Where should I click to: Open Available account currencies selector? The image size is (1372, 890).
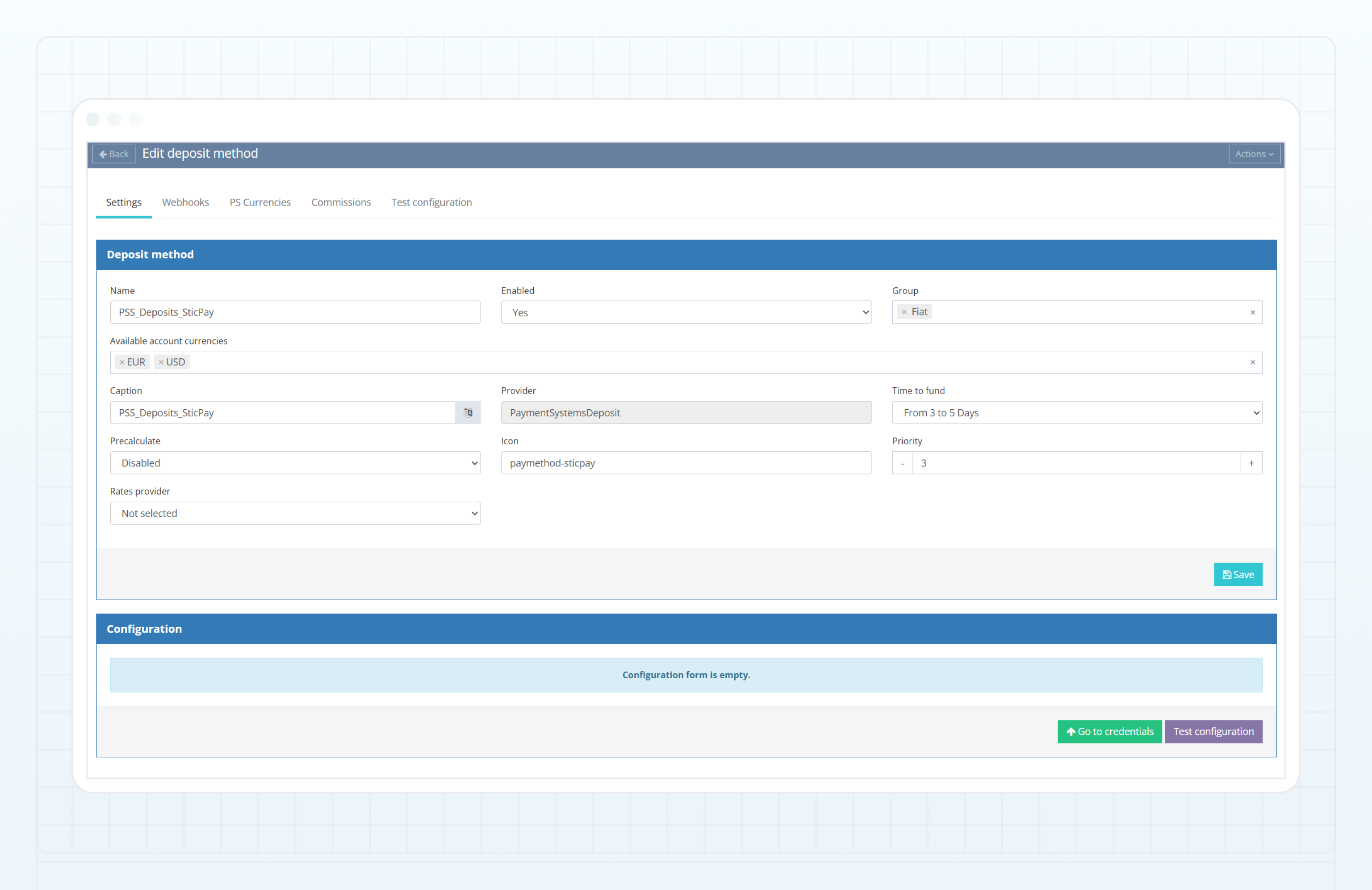tap(686, 362)
